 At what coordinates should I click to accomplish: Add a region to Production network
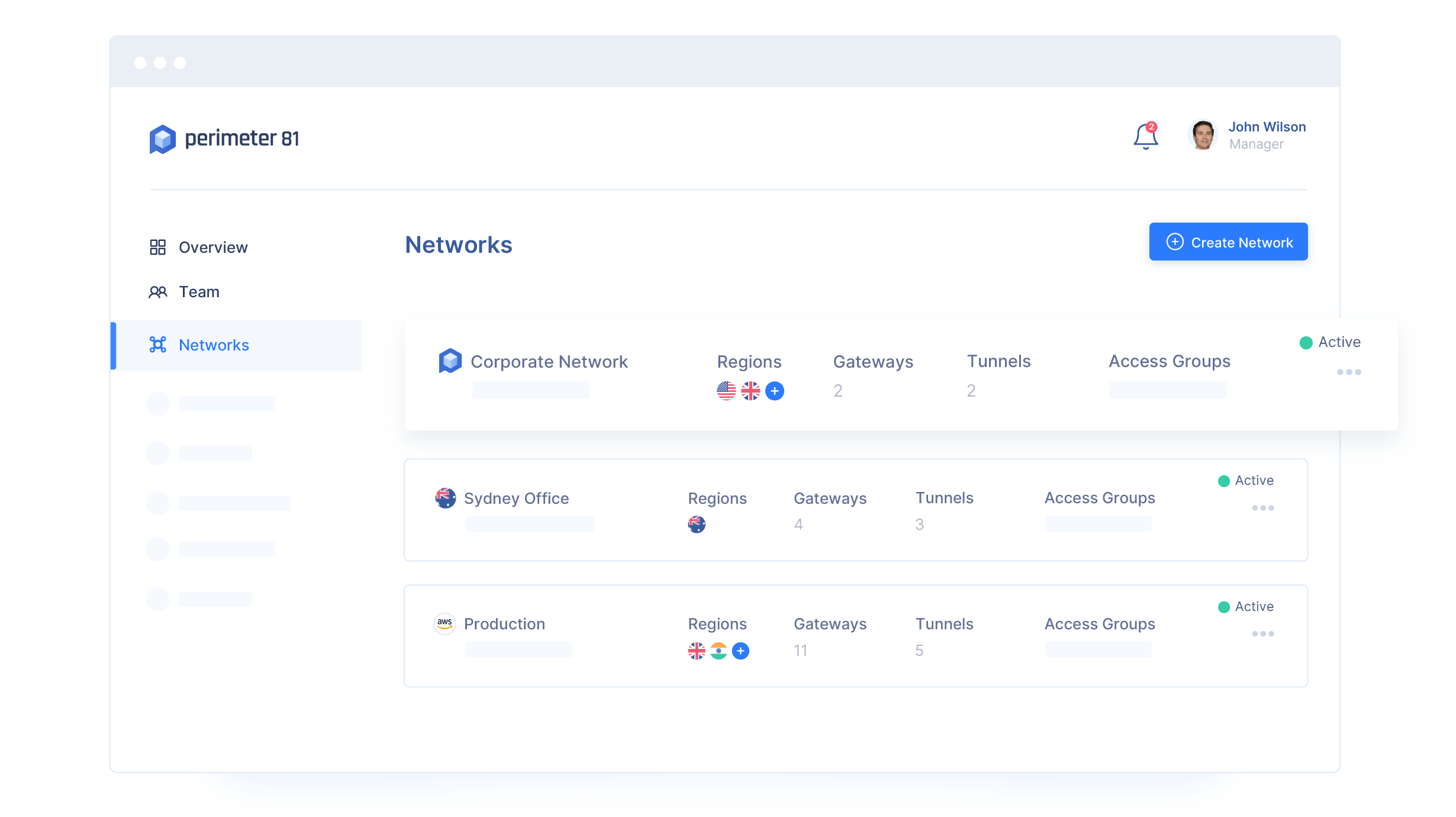740,651
